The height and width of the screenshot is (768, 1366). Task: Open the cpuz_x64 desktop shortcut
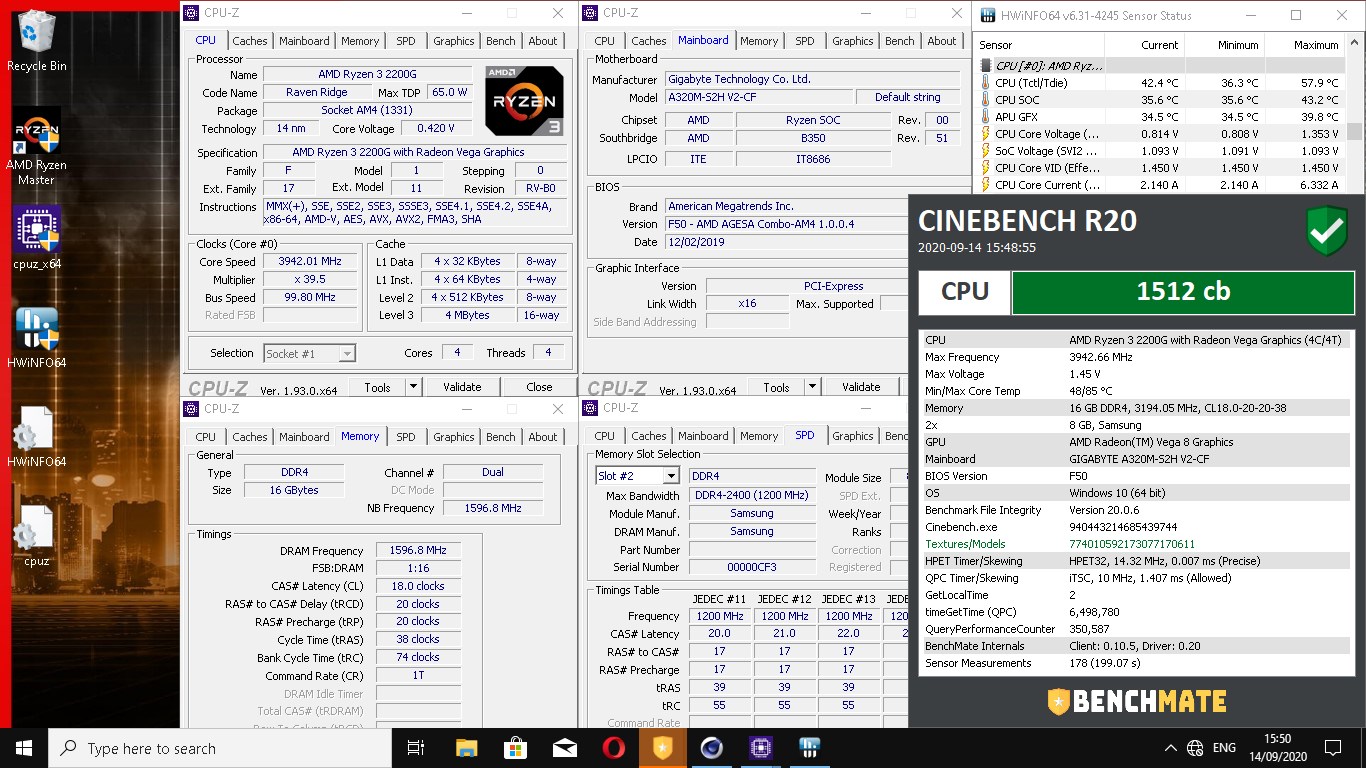(37, 238)
